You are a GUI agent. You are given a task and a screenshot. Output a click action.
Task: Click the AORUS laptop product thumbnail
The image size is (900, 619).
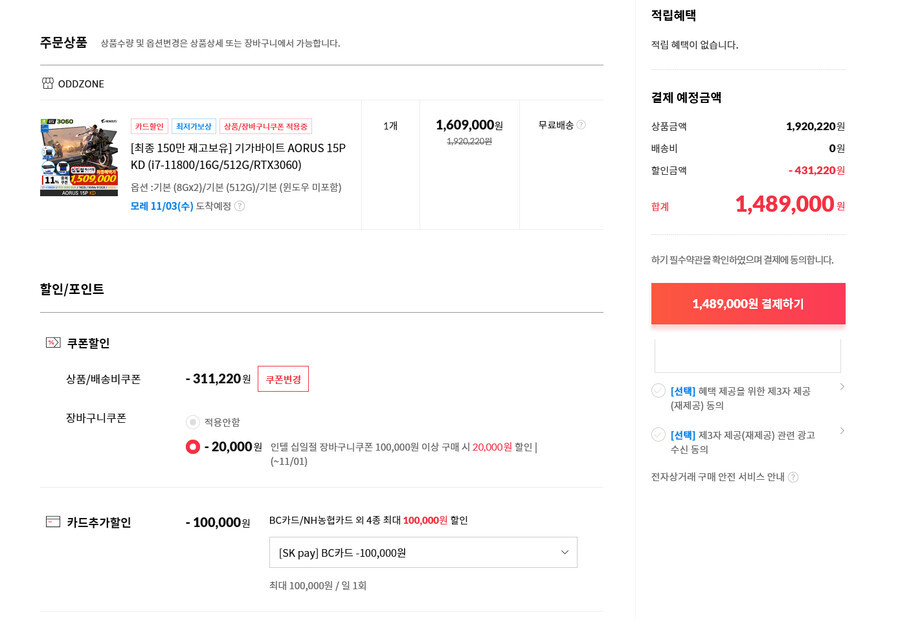click(79, 157)
